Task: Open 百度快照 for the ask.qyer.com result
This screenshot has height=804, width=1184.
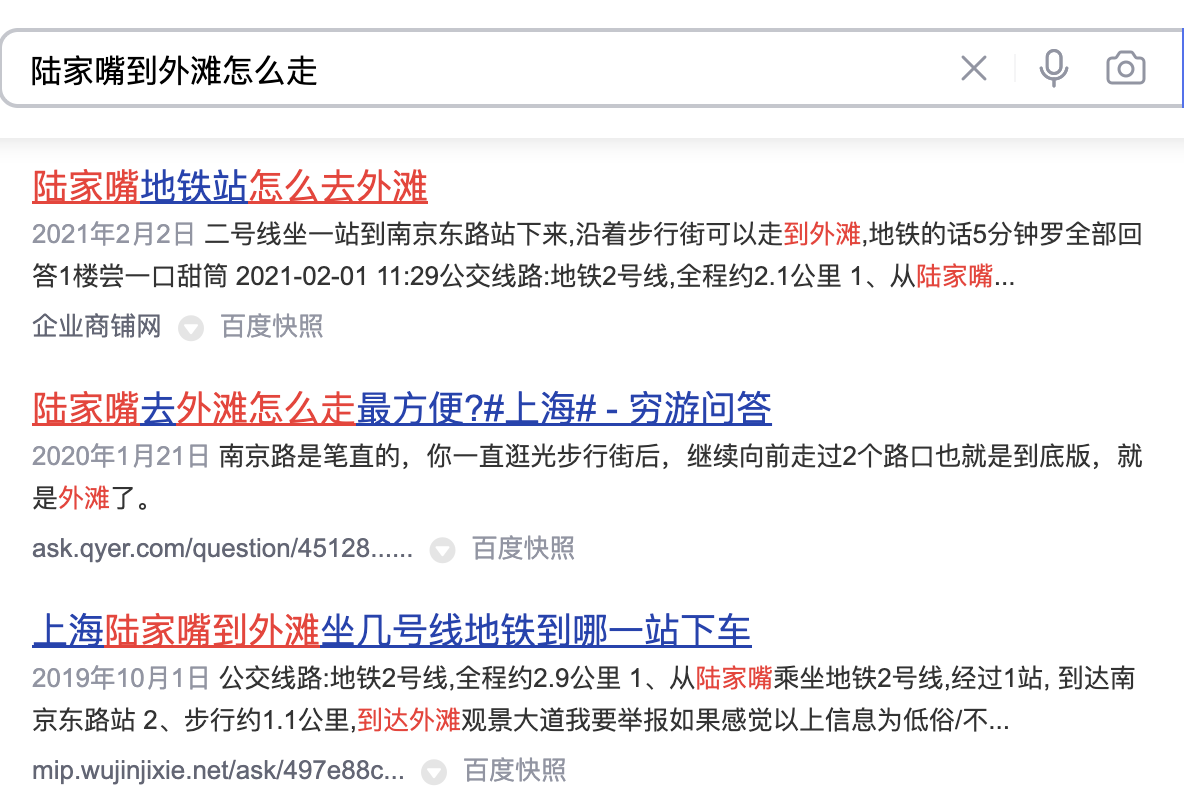Action: [523, 549]
